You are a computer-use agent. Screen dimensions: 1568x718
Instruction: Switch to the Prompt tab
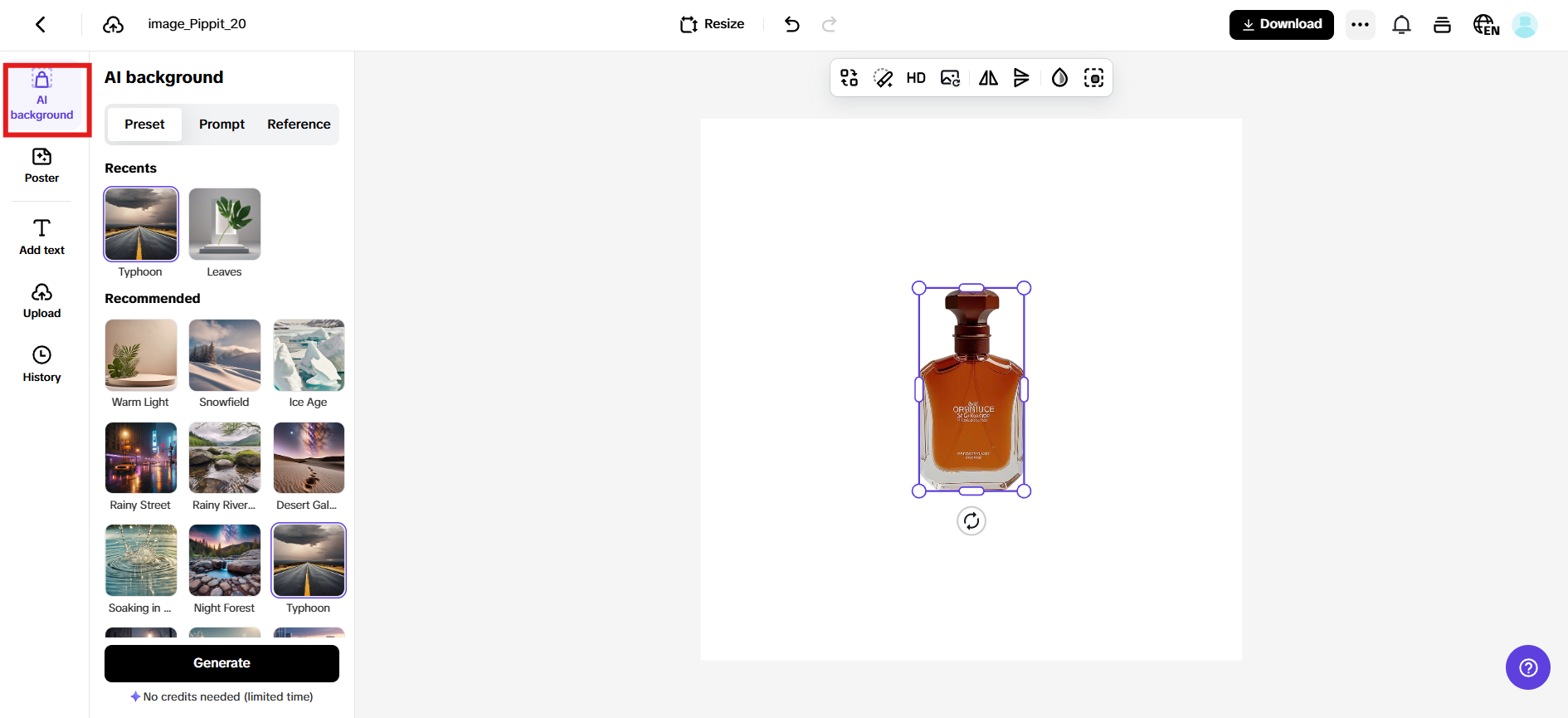222,125
